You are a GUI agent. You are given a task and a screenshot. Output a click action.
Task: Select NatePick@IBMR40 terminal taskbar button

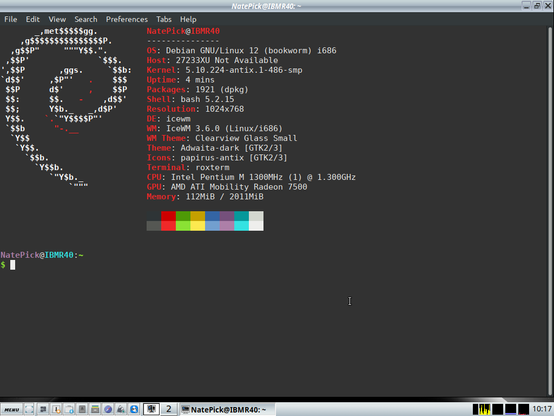pos(227,409)
